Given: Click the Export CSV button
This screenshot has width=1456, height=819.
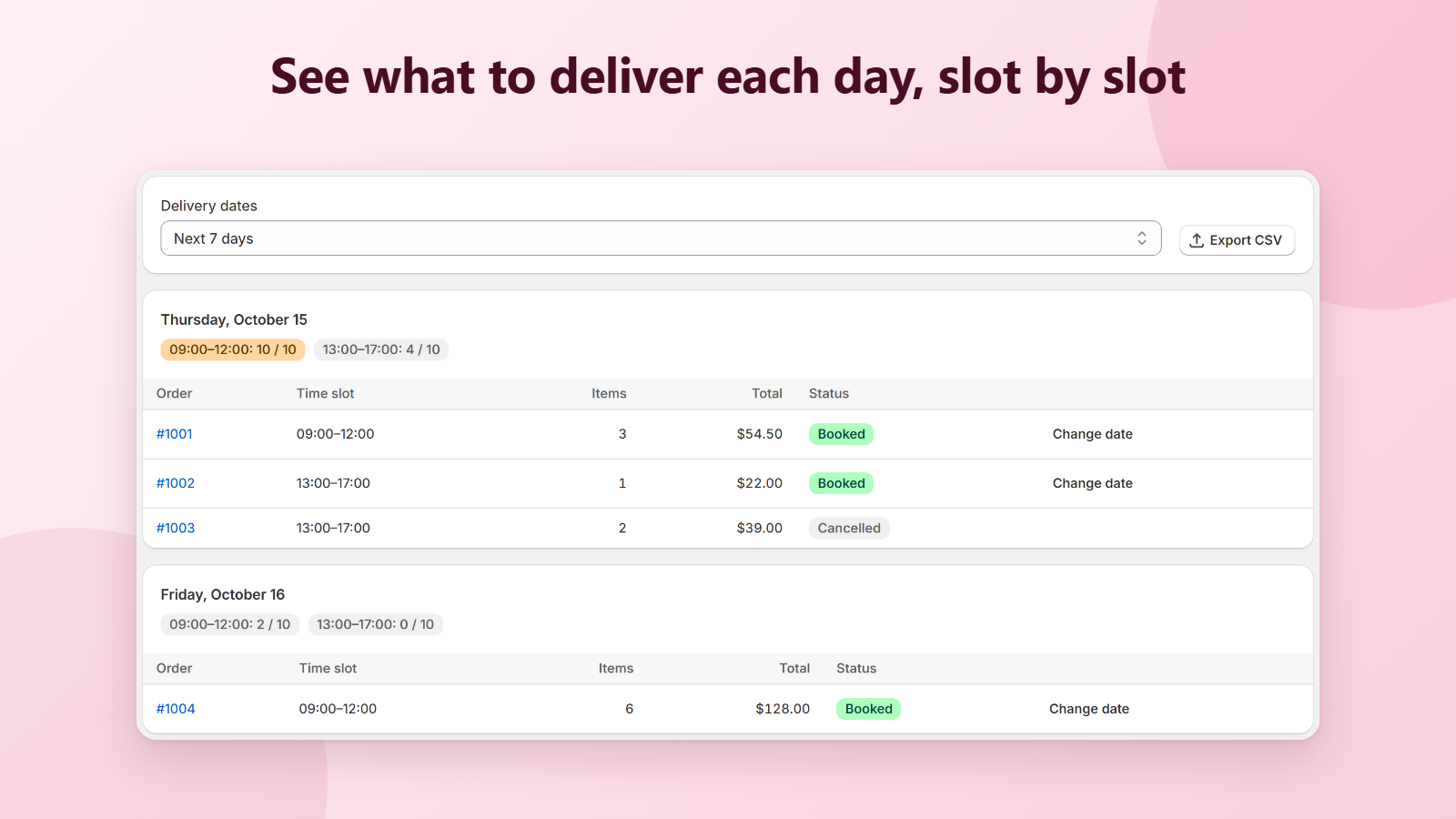Looking at the screenshot, I should pos(1237,240).
